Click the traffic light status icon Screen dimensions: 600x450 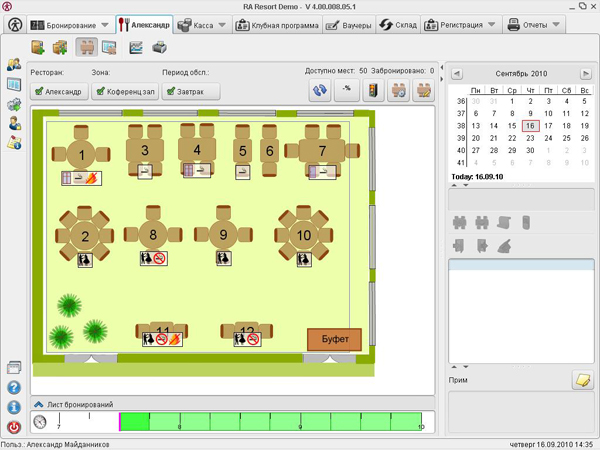(x=373, y=90)
